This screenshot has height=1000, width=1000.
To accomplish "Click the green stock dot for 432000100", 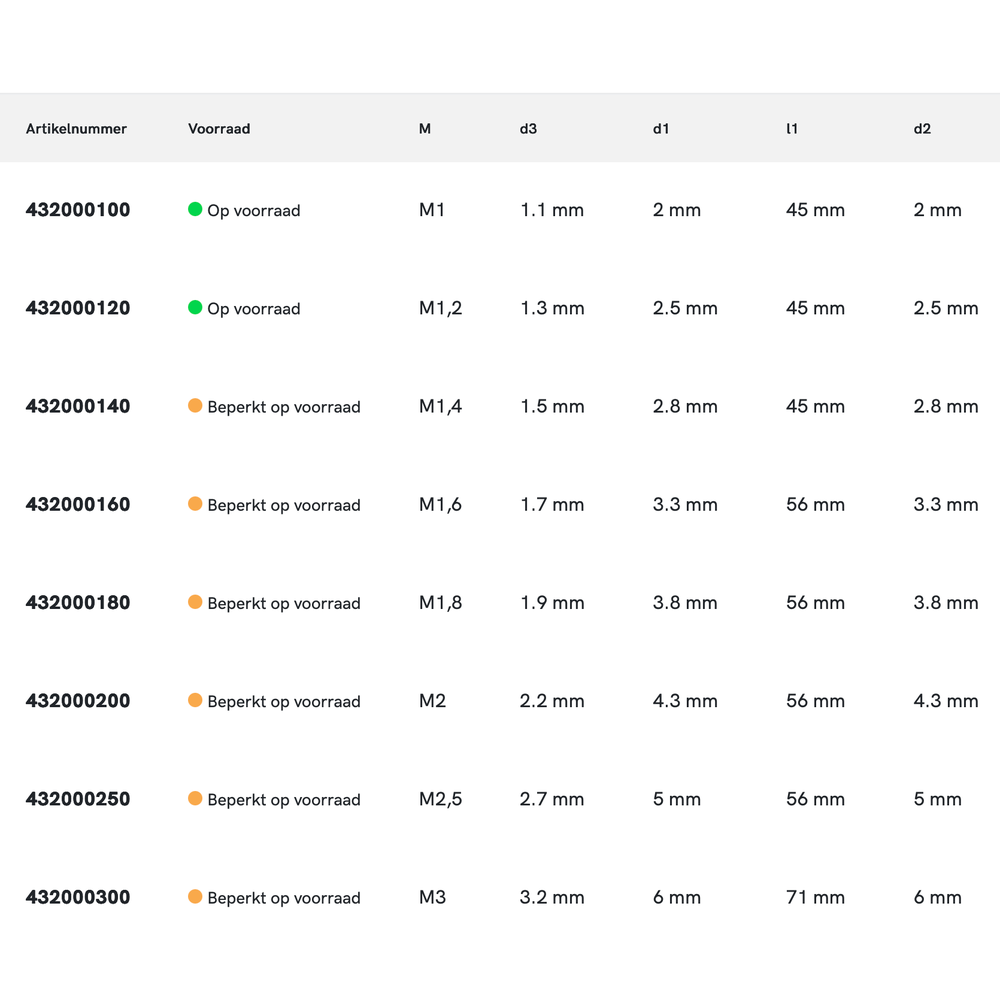I will pos(195,210).
